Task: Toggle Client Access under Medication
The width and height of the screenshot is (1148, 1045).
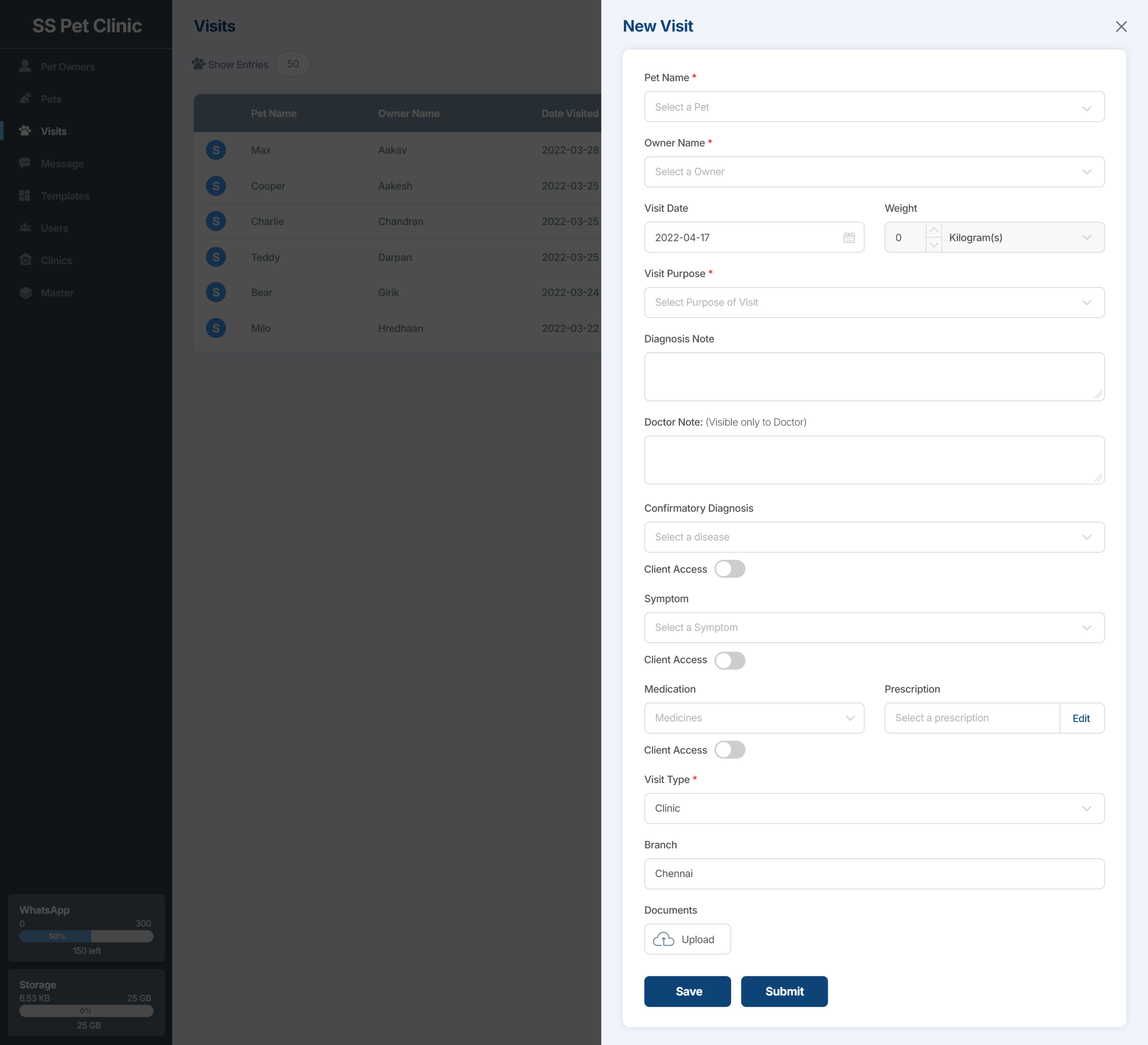Action: coord(730,750)
